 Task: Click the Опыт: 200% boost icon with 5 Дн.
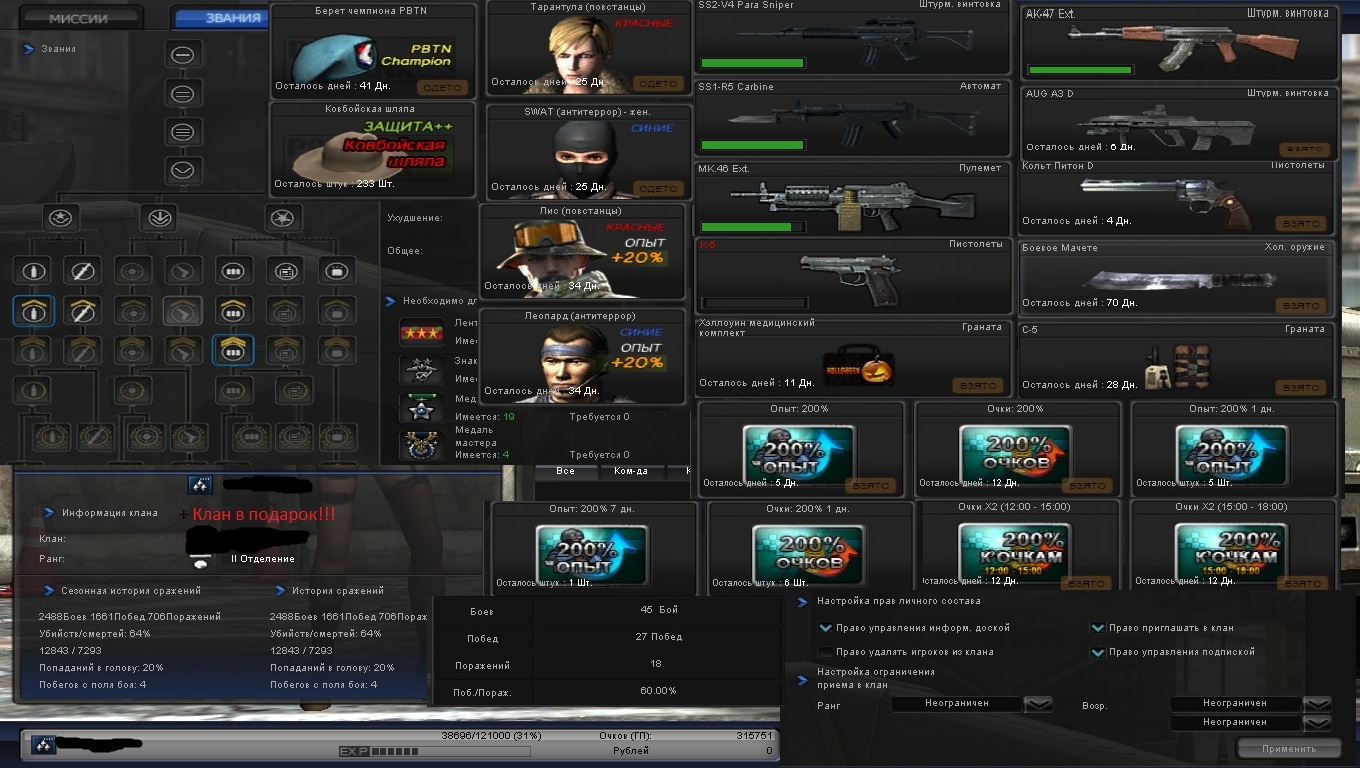(x=798, y=454)
